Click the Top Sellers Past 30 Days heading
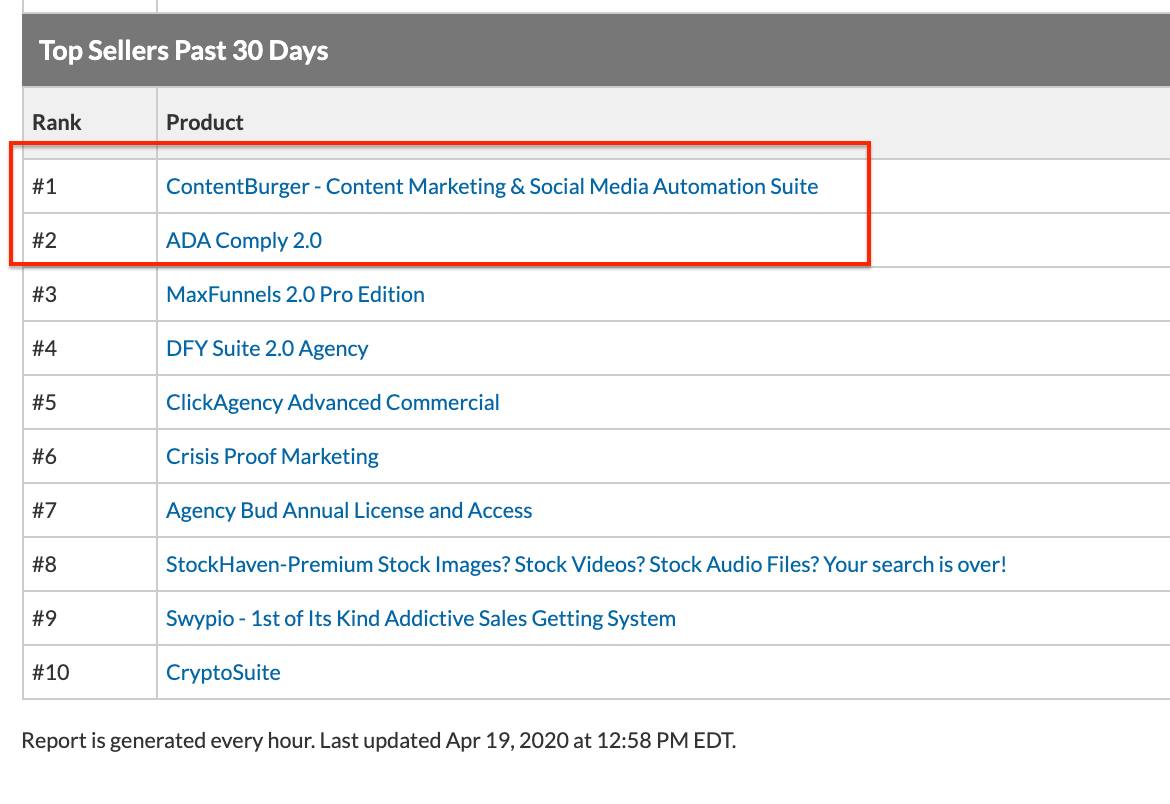 pyautogui.click(x=184, y=50)
